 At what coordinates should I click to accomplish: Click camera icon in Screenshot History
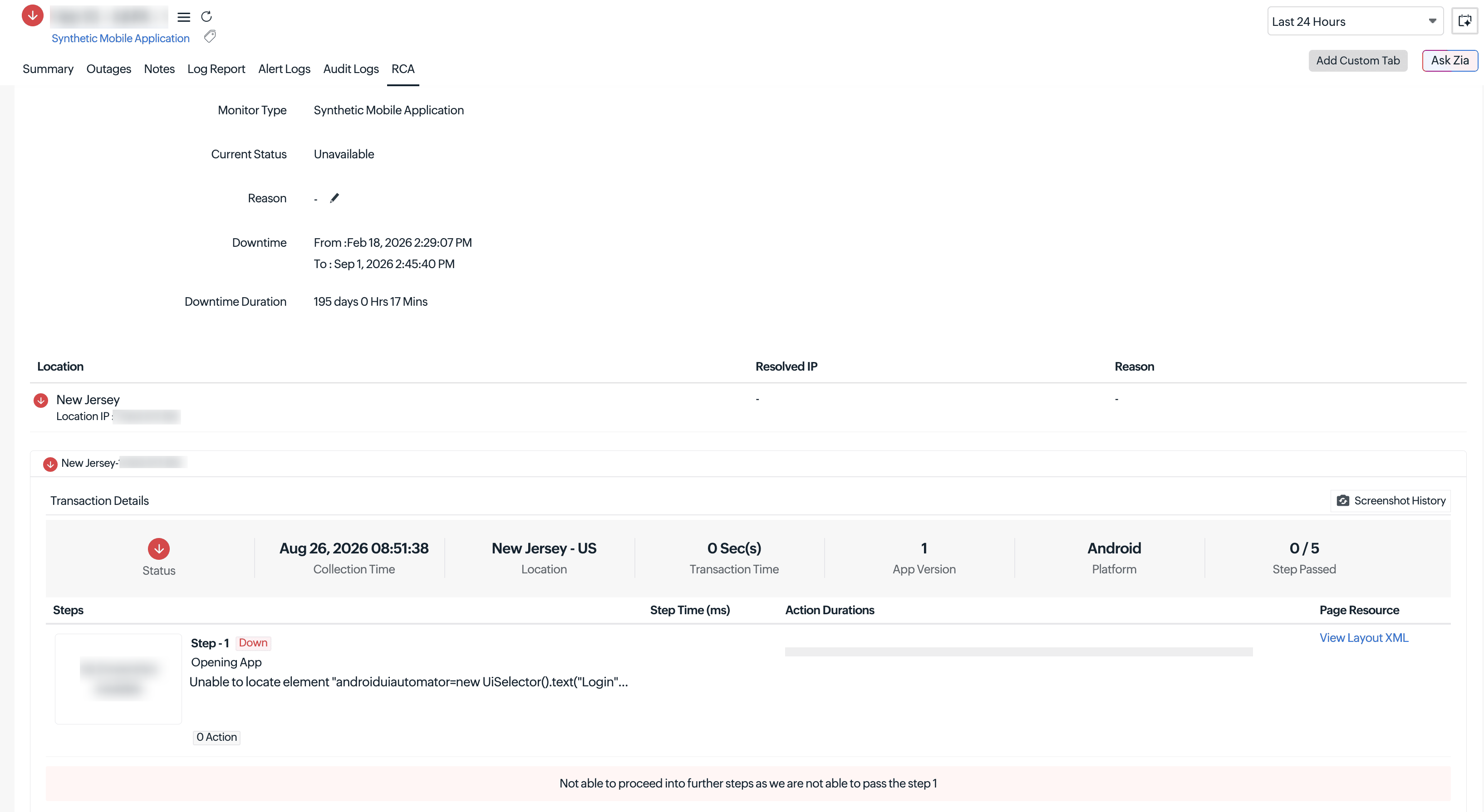pyautogui.click(x=1343, y=500)
